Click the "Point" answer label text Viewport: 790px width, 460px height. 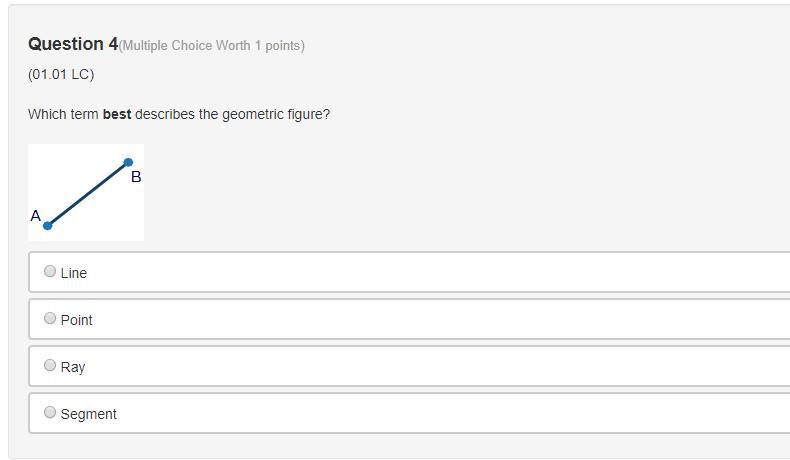point(77,320)
